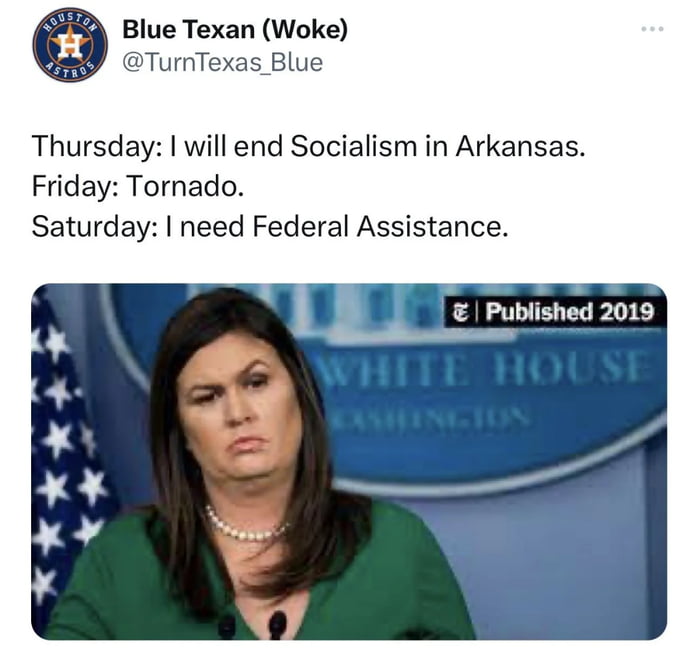Open the attached press briefing photo
700x660 pixels.
pos(349,461)
